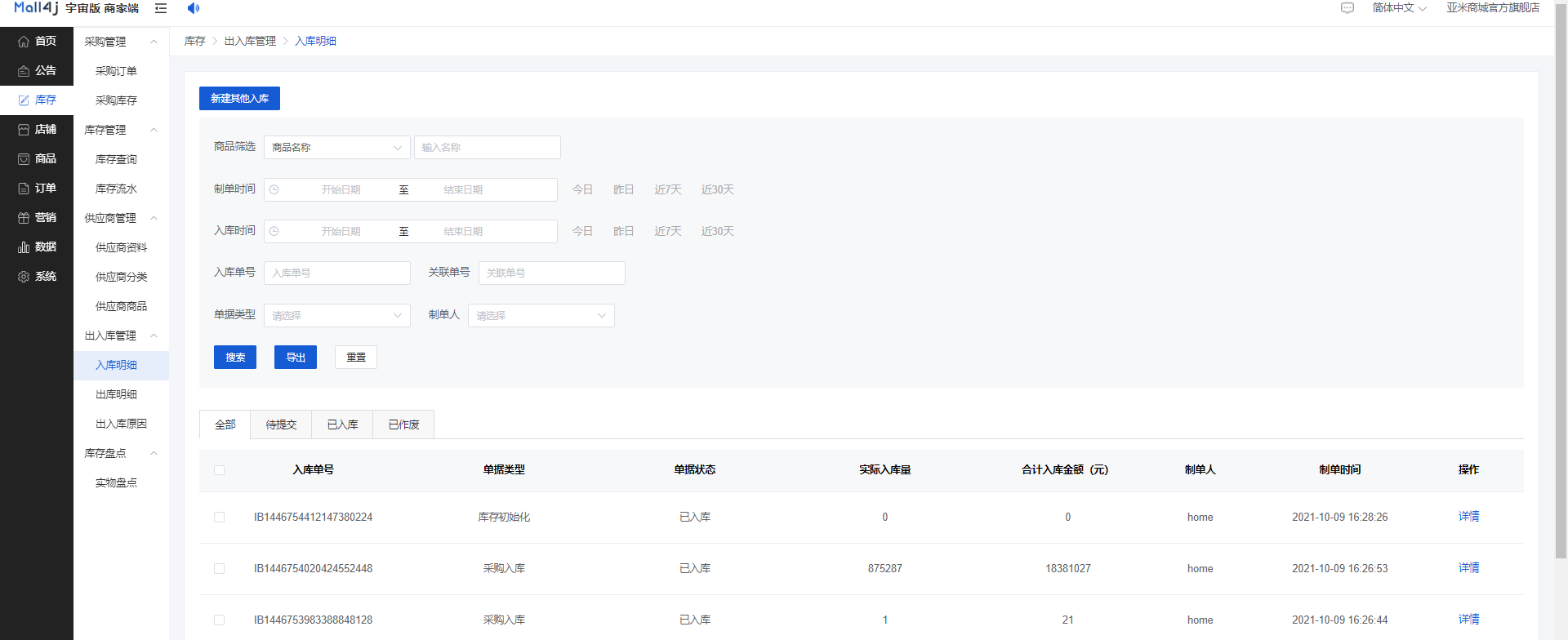Open the 系统 settings sidebar item
This screenshot has width=1568, height=640.
[x=37, y=276]
